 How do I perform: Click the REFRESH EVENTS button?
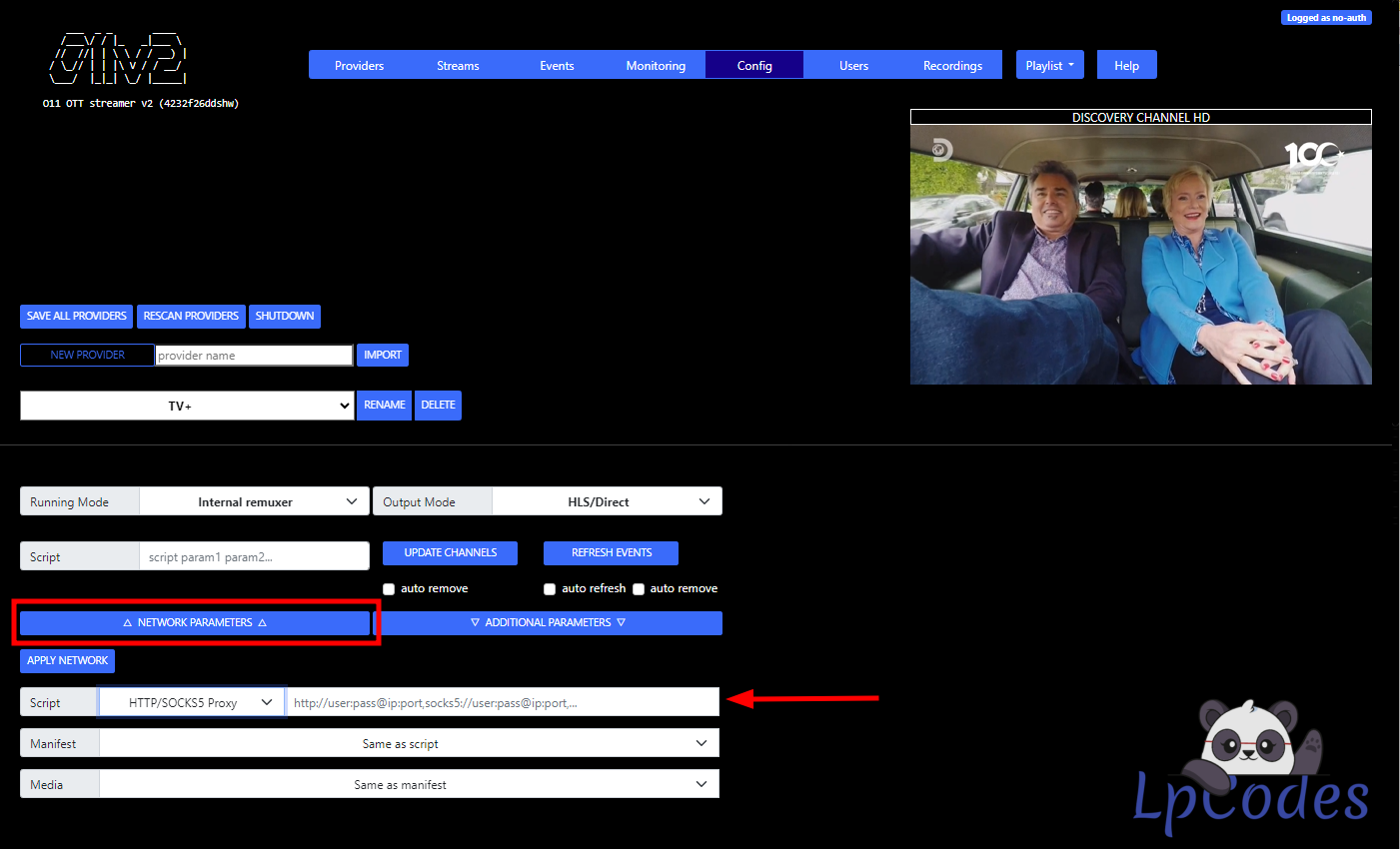tap(611, 552)
